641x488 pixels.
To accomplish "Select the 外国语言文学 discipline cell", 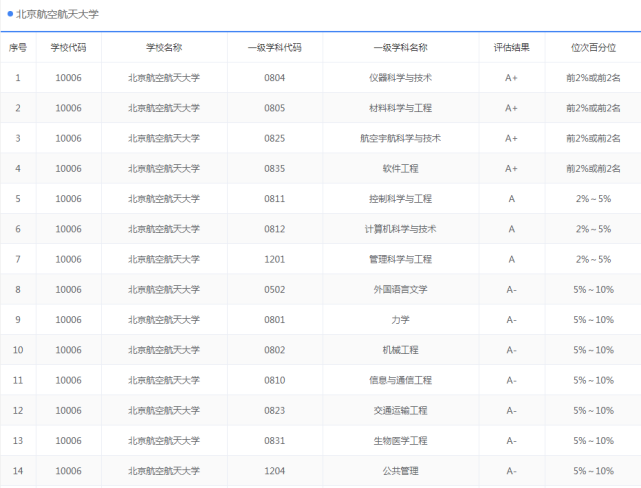I will click(x=401, y=289).
